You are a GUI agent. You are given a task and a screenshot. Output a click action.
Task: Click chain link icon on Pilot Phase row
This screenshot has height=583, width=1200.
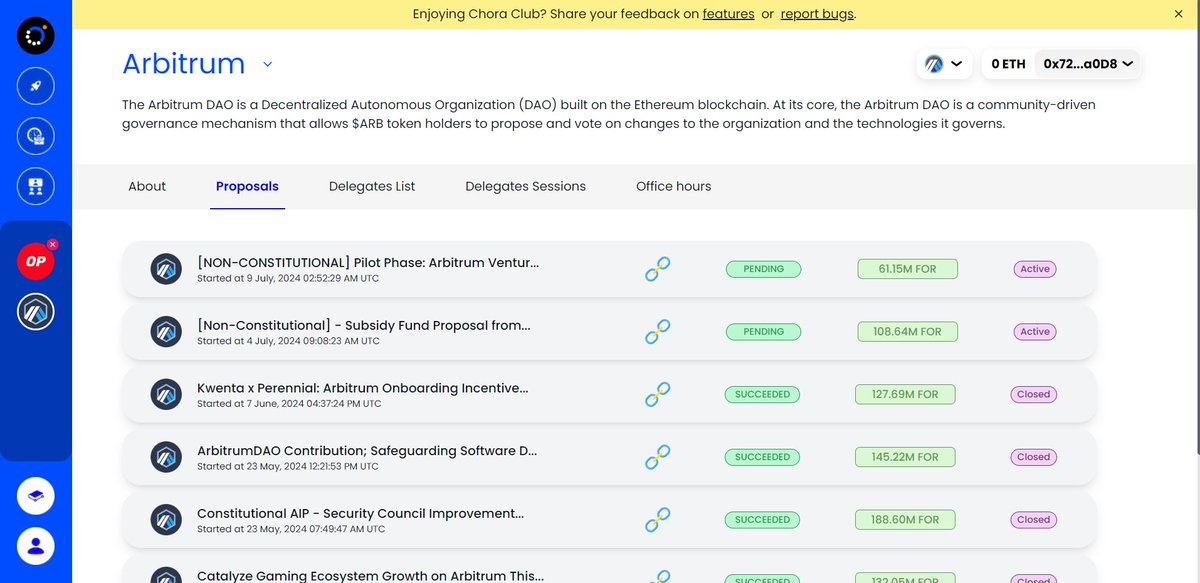tap(657, 269)
